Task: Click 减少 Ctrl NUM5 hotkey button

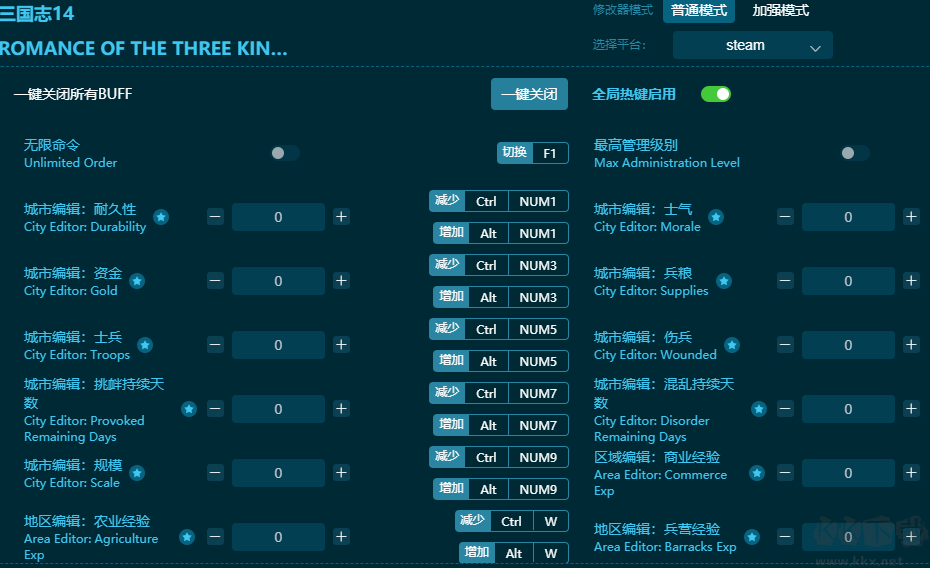Action: coord(499,329)
